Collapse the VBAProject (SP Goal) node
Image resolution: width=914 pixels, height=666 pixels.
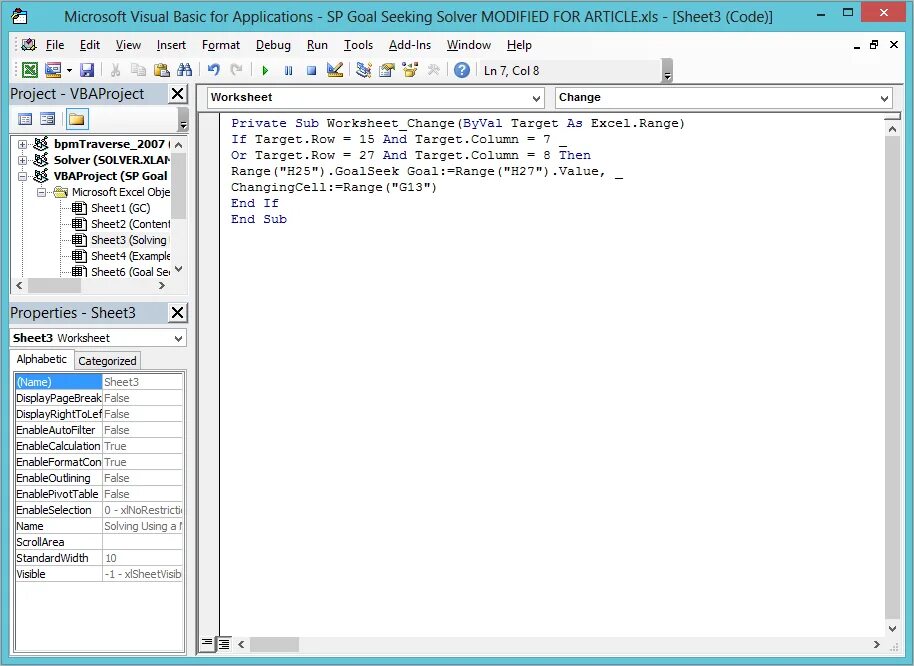[x=22, y=176]
